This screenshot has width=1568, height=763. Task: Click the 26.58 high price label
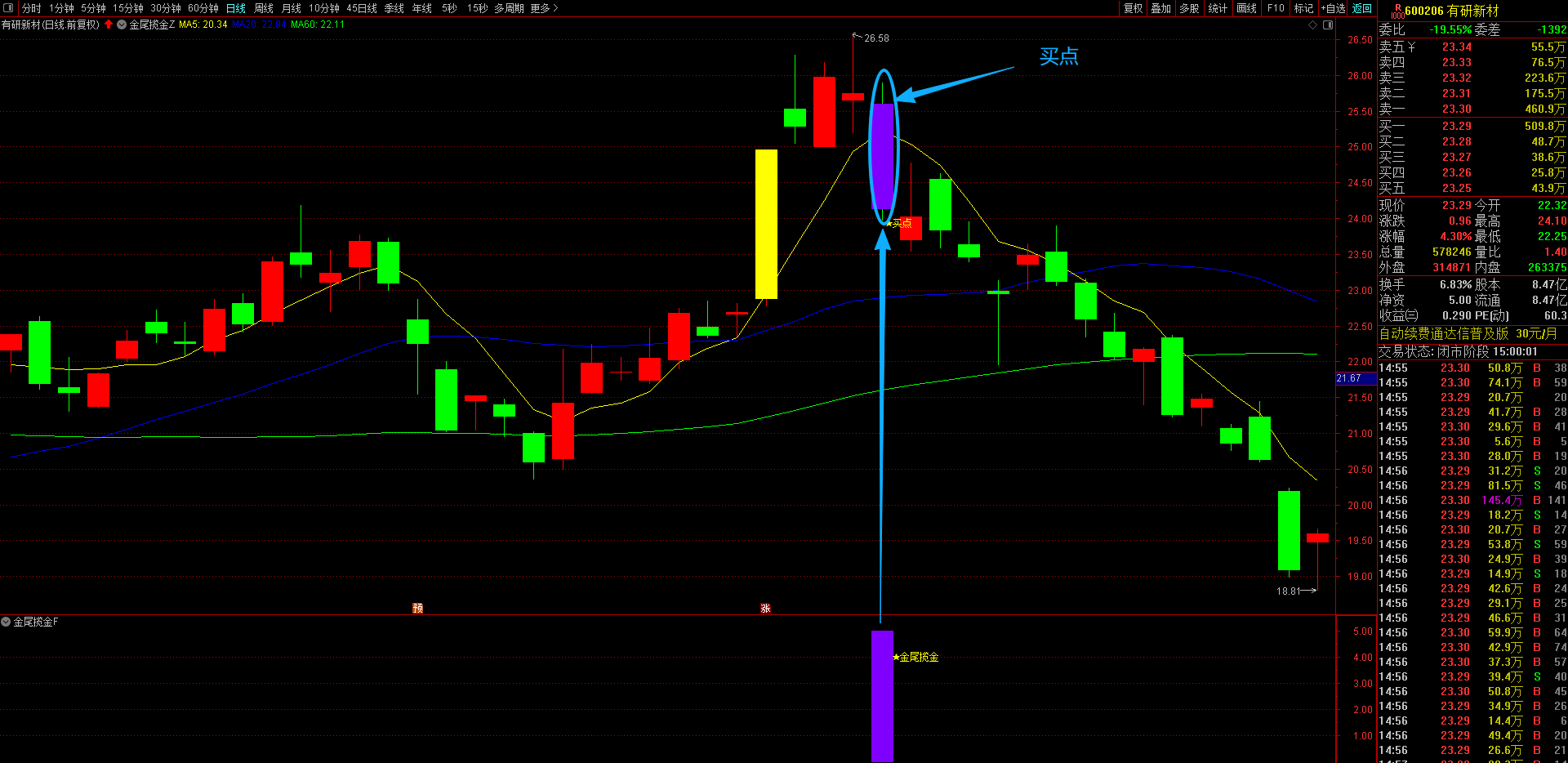click(876, 38)
